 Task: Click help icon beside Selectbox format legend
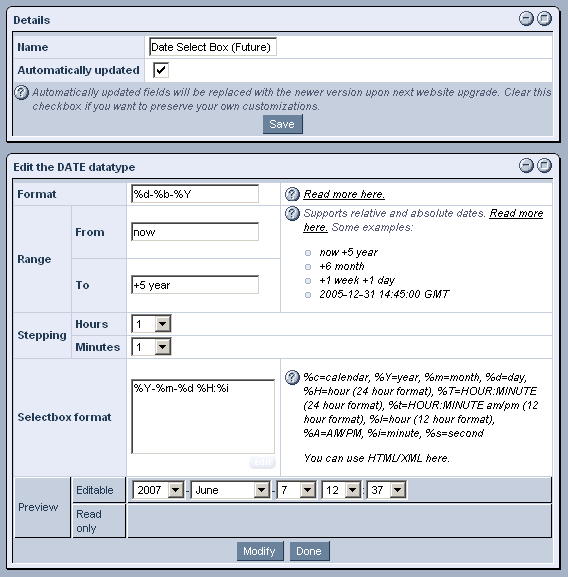pos(292,377)
